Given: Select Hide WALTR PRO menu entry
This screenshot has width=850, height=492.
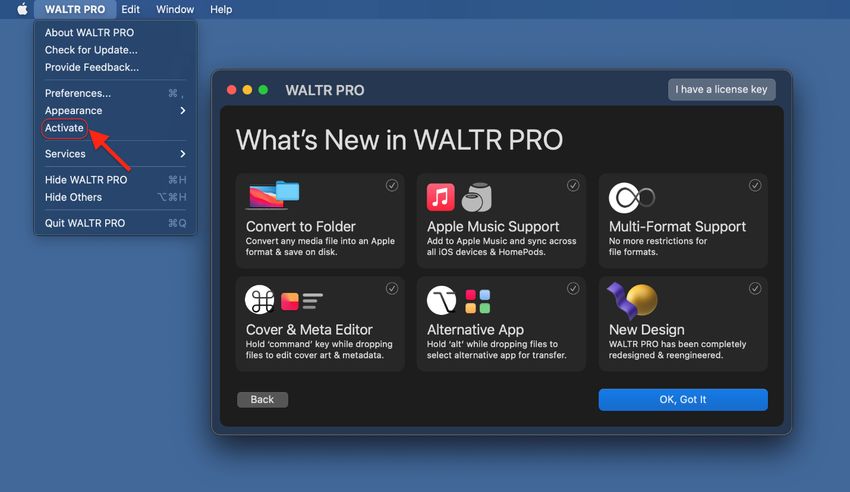Looking at the screenshot, I should [x=115, y=180].
